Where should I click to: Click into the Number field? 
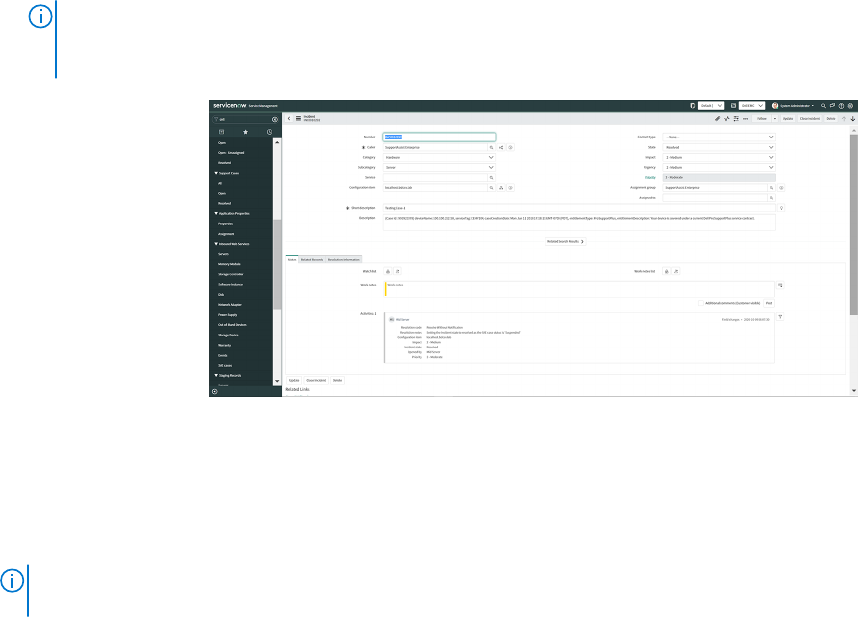(x=439, y=137)
